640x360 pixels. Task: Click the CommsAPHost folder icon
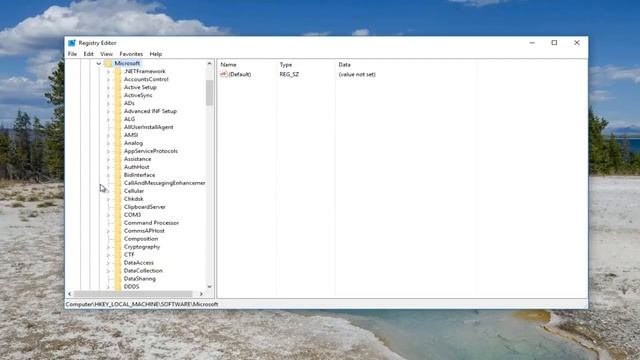[x=118, y=231]
